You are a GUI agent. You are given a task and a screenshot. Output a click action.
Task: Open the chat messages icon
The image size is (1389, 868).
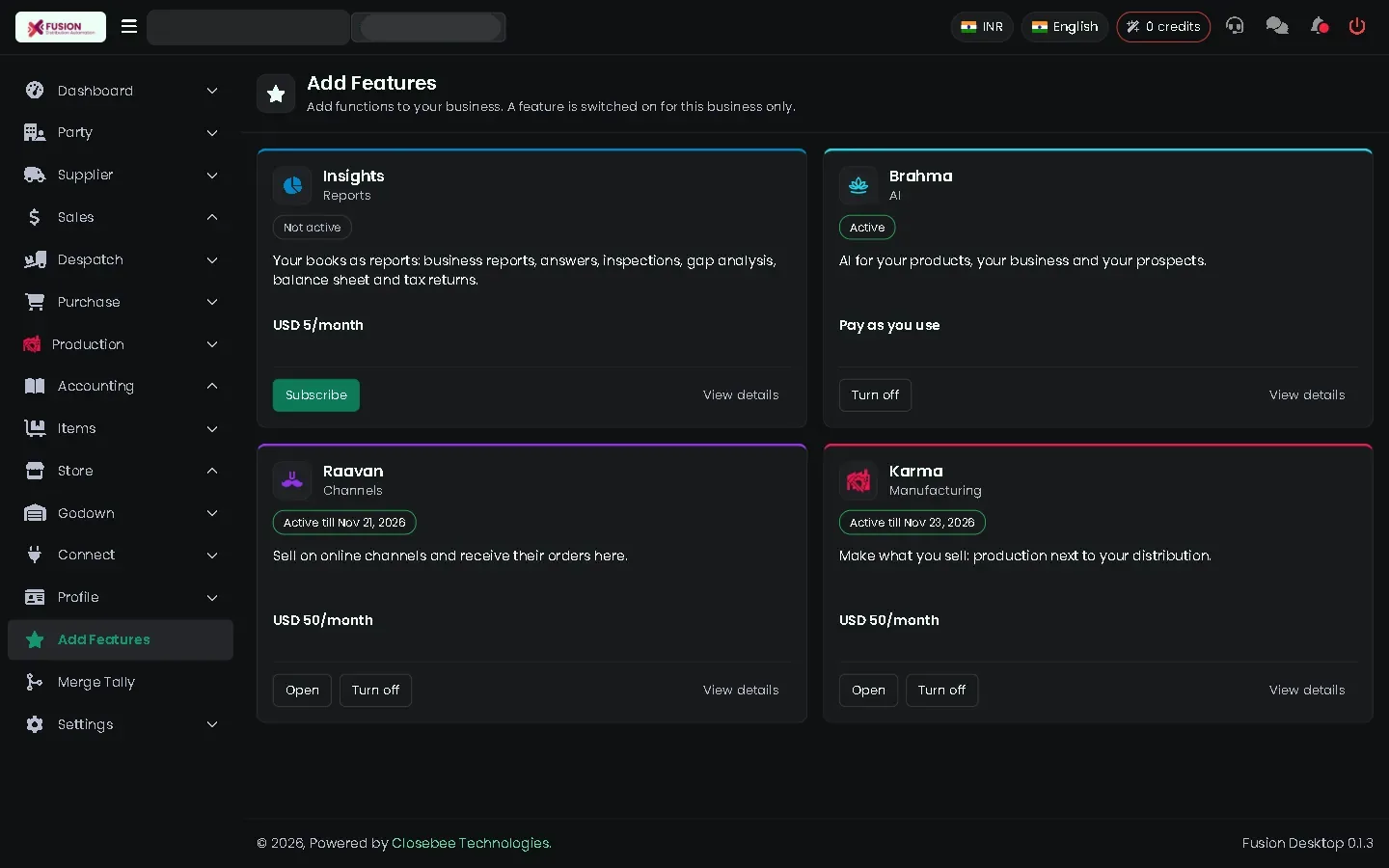tap(1277, 26)
